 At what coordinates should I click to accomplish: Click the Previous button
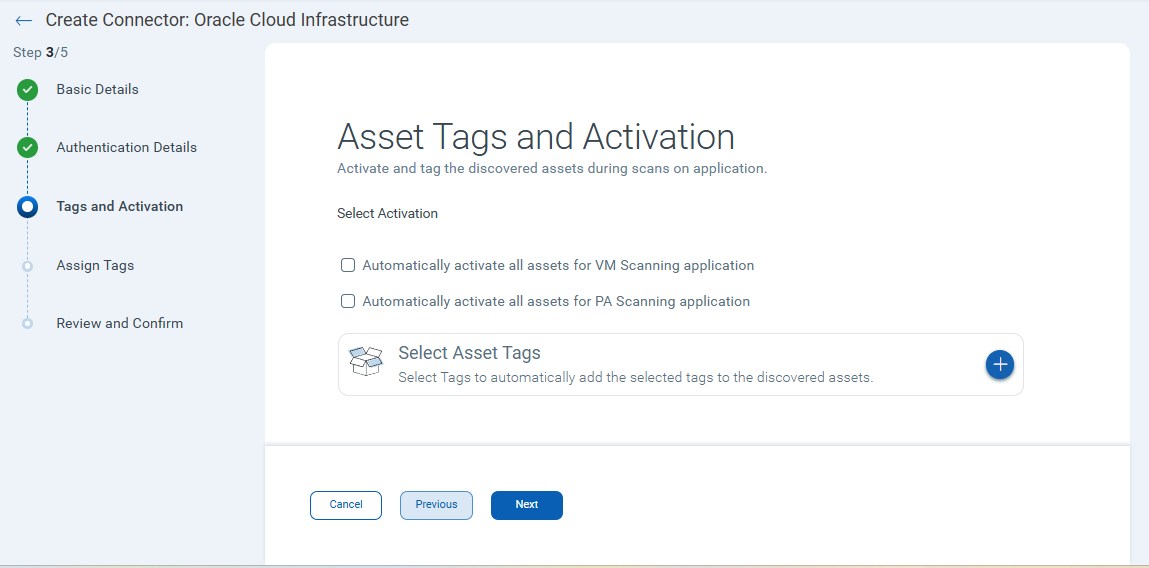click(436, 505)
